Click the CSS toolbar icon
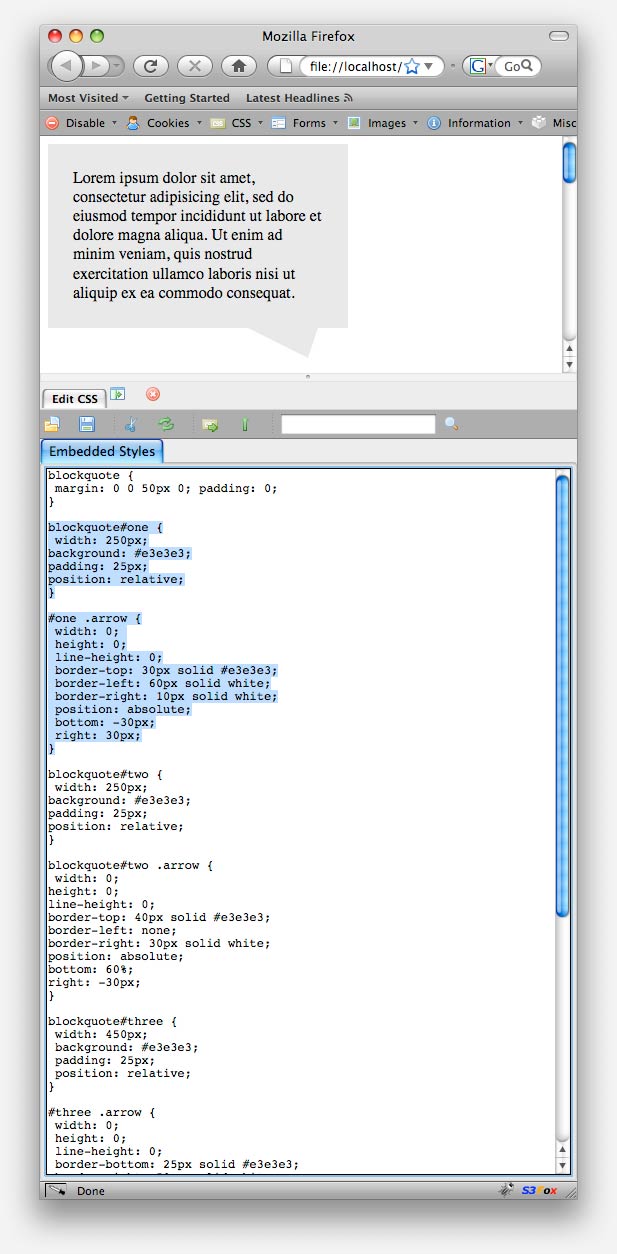This screenshot has width=617, height=1254. pyautogui.click(x=217, y=123)
